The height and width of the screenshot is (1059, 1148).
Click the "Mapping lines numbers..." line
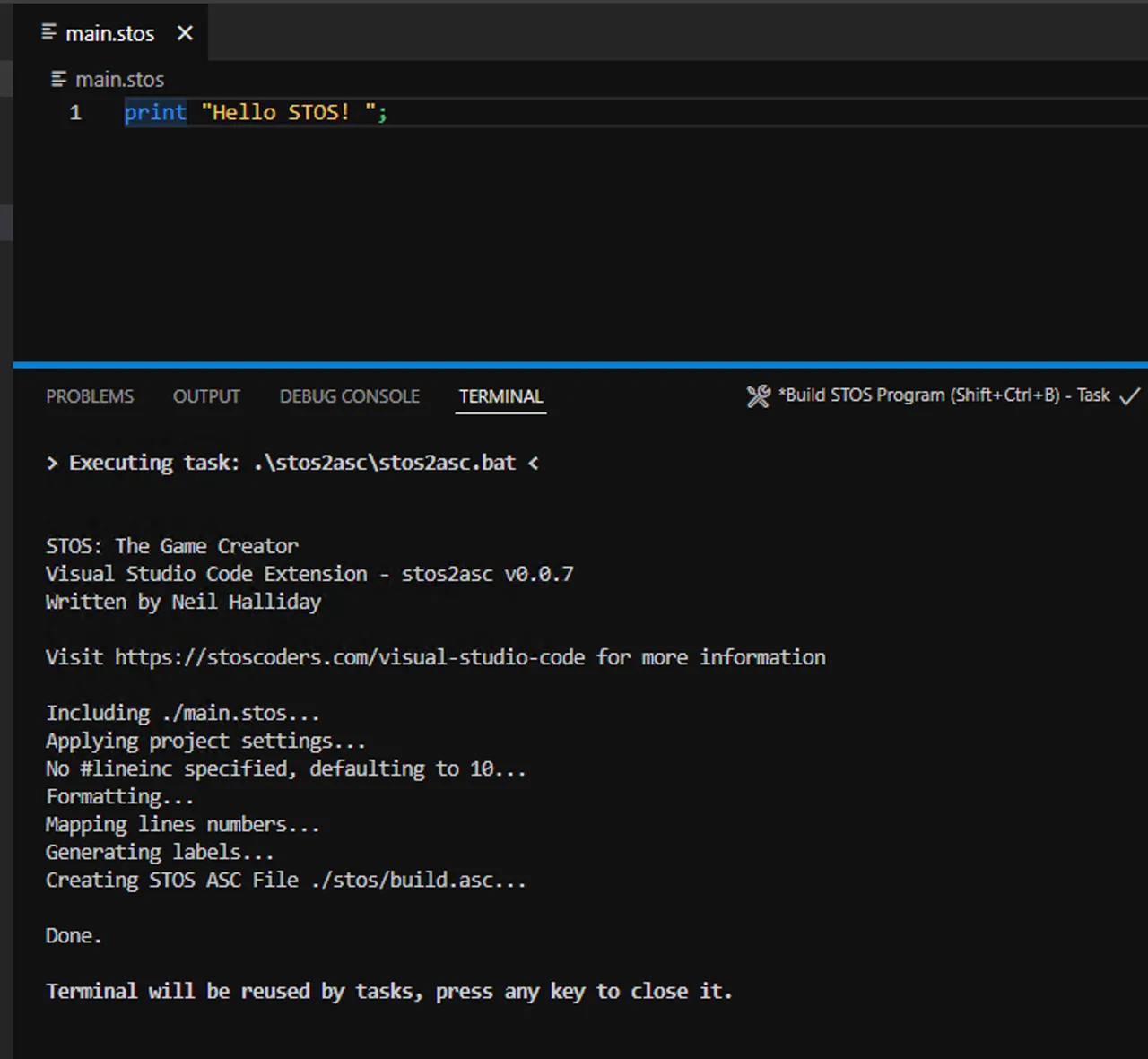[183, 824]
